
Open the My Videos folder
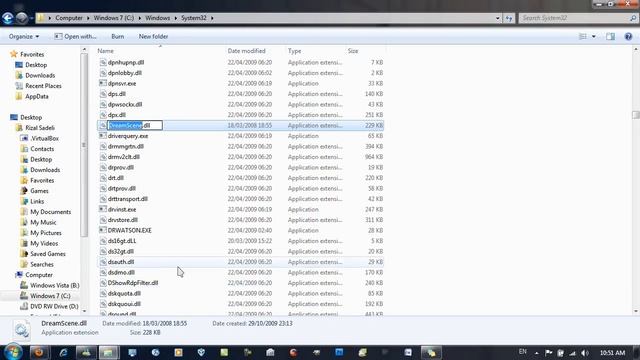click(44, 244)
